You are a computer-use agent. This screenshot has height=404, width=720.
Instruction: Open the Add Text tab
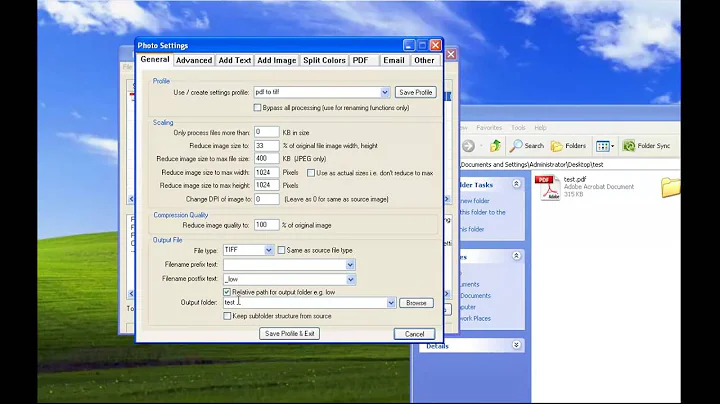[x=235, y=60]
